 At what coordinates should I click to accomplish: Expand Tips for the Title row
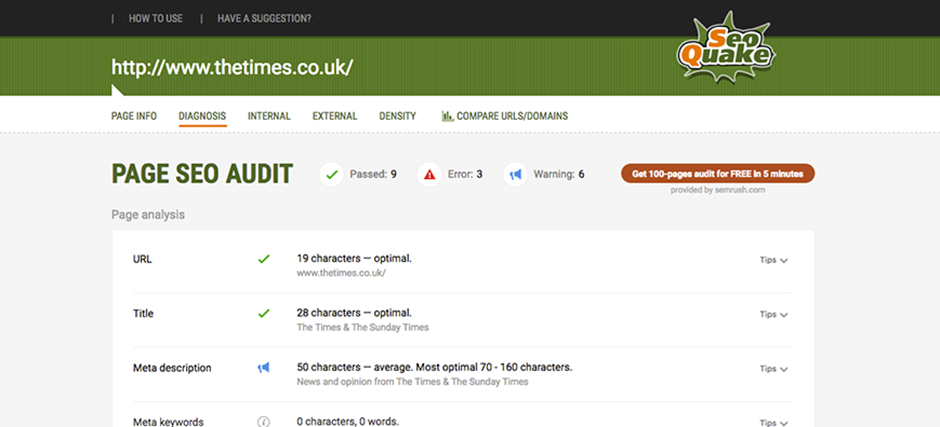click(773, 314)
